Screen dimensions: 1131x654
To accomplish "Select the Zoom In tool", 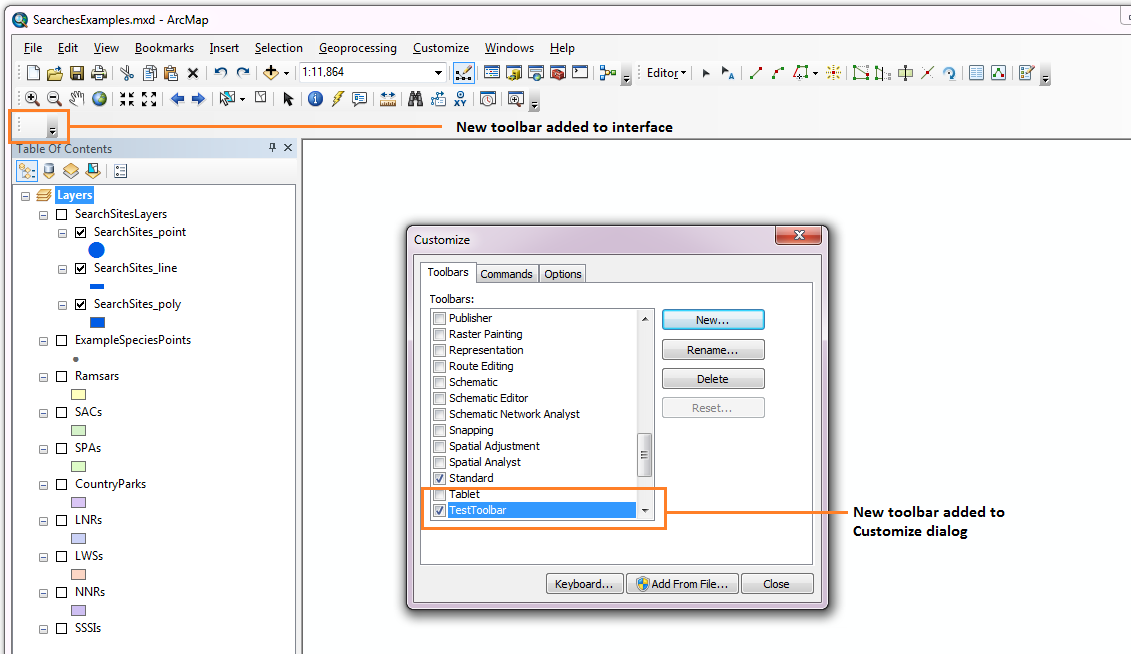I will pyautogui.click(x=32, y=99).
